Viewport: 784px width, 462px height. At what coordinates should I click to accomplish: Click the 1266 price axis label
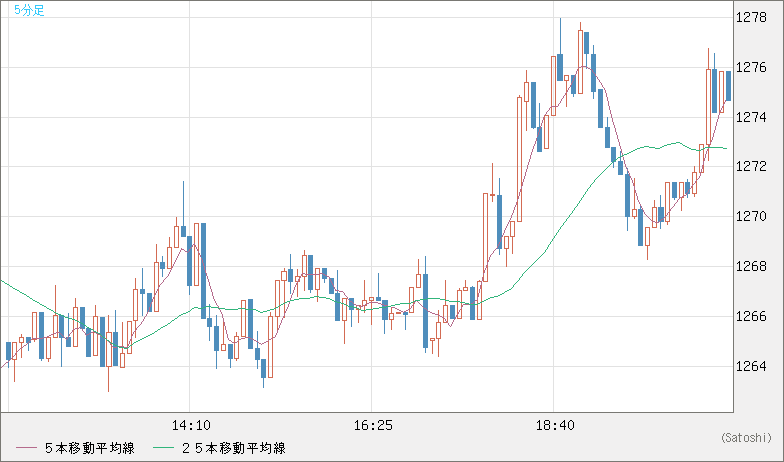(x=751, y=316)
